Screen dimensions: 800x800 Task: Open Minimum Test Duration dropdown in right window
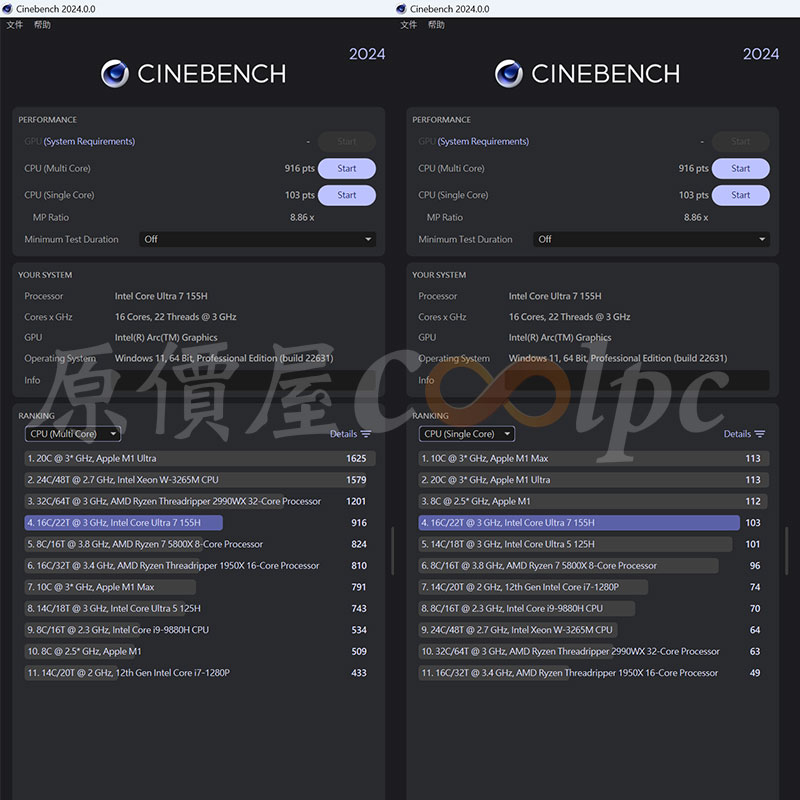coord(652,239)
